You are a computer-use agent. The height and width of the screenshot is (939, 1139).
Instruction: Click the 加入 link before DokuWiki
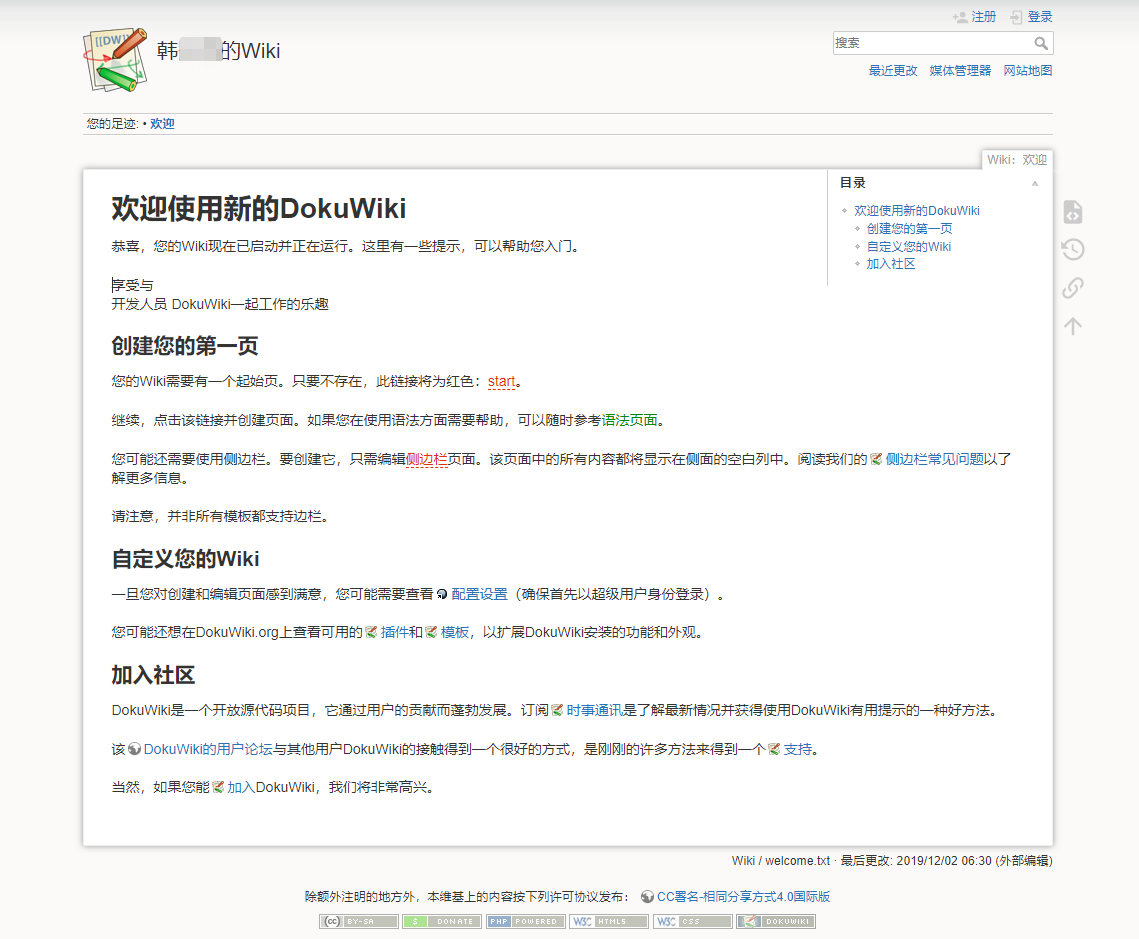(241, 788)
